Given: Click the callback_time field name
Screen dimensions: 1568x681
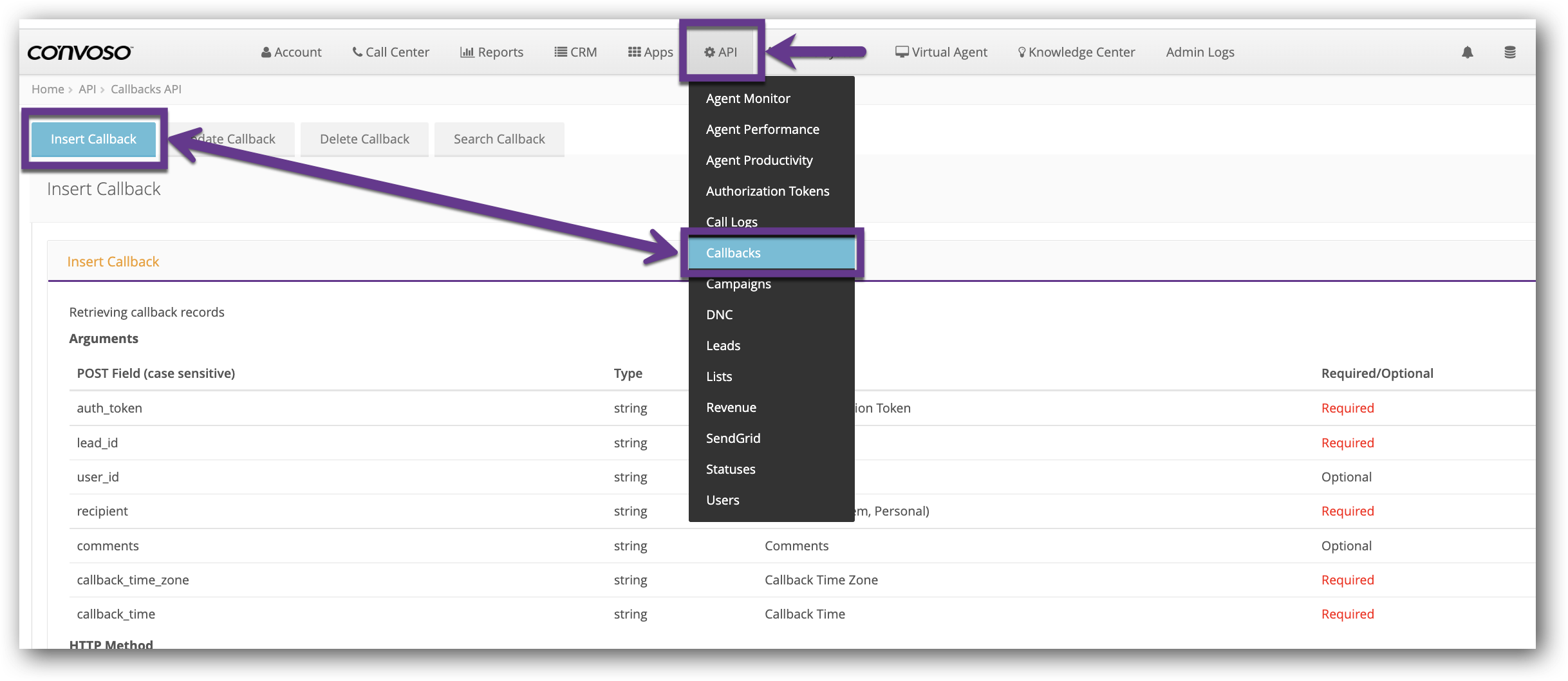Looking at the screenshot, I should click(116, 614).
